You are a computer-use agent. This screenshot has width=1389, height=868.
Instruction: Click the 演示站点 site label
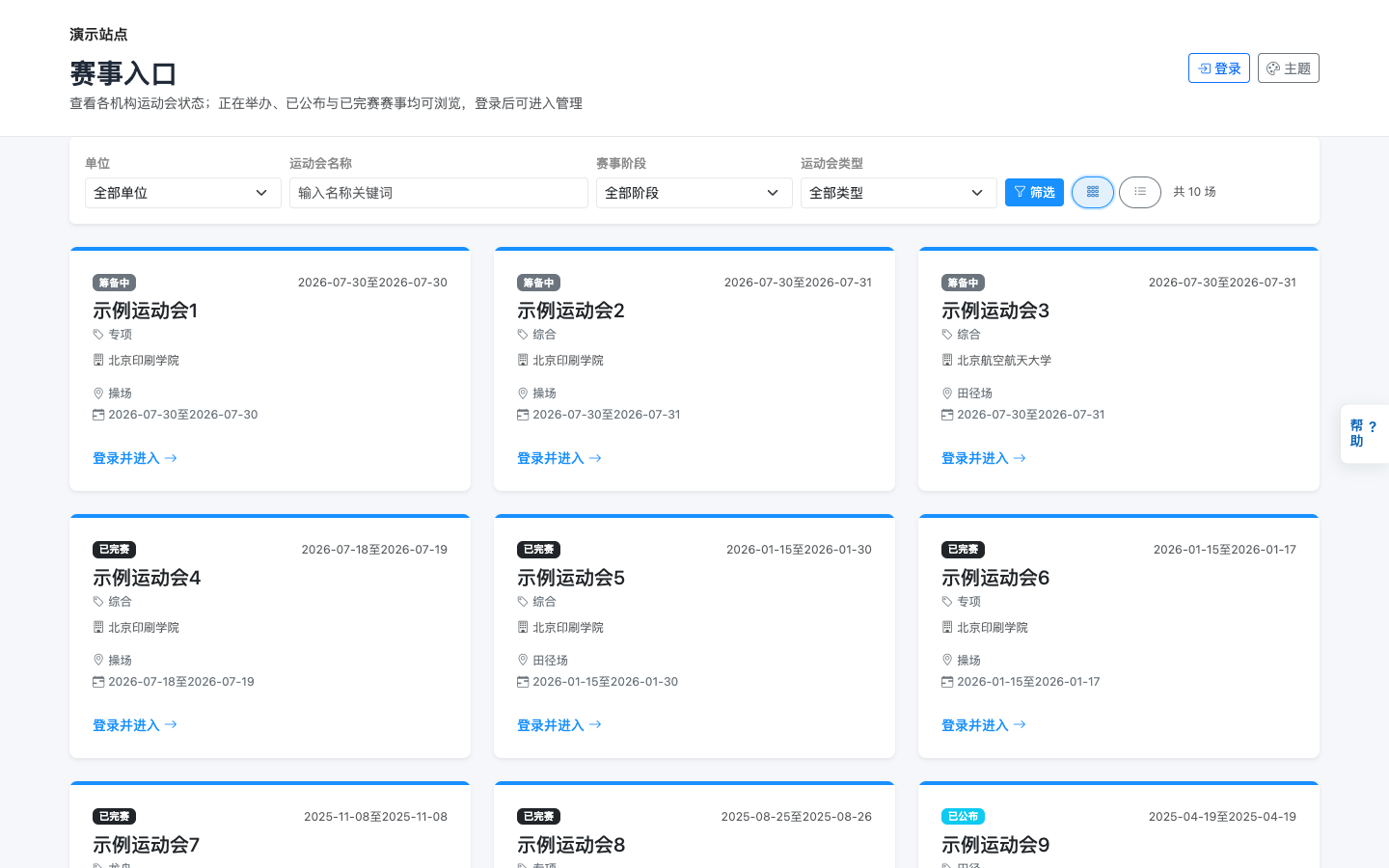click(98, 34)
